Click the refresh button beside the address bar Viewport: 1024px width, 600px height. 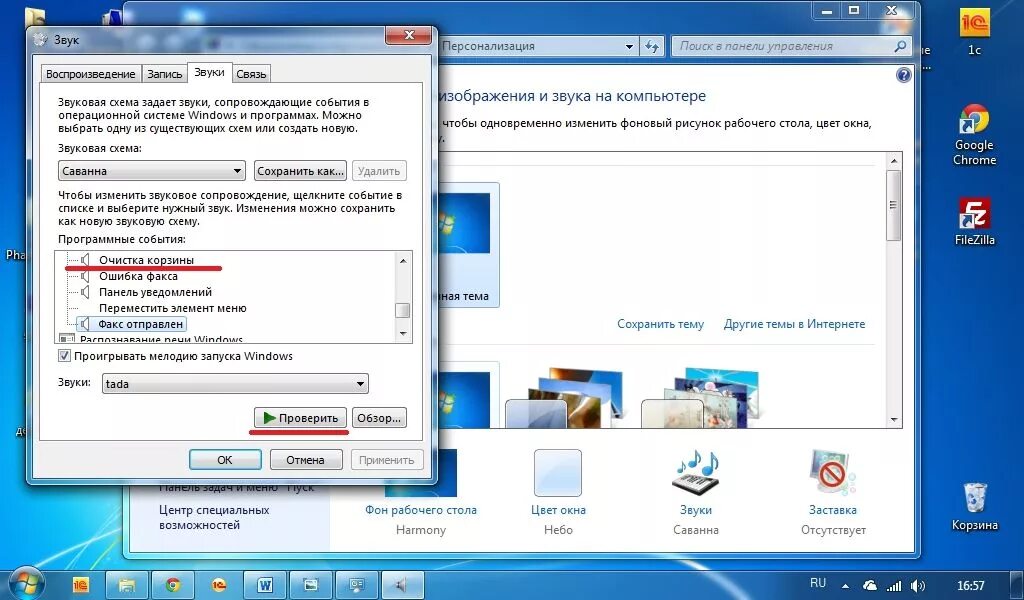(x=651, y=46)
